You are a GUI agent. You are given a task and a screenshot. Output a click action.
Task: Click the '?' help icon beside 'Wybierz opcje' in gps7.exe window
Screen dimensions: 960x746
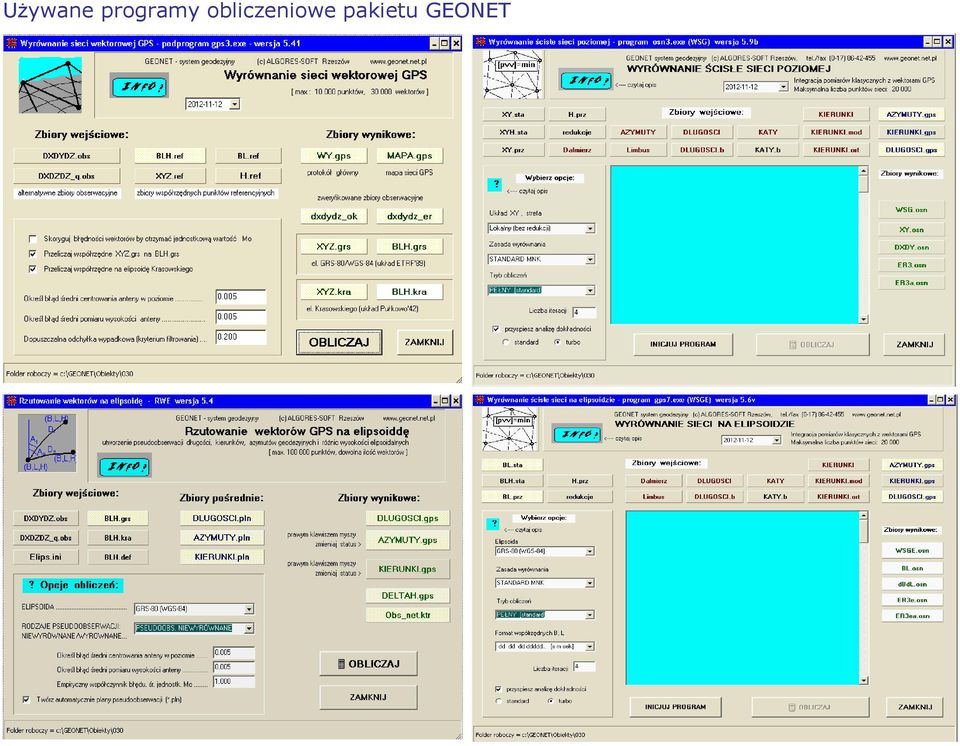494,523
